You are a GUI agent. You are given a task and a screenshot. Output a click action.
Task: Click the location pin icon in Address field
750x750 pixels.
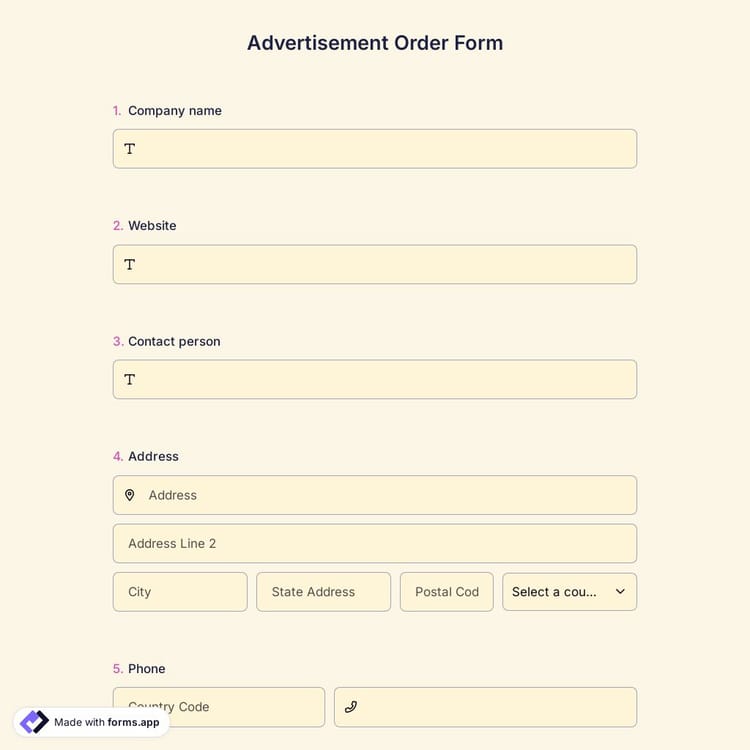130,495
